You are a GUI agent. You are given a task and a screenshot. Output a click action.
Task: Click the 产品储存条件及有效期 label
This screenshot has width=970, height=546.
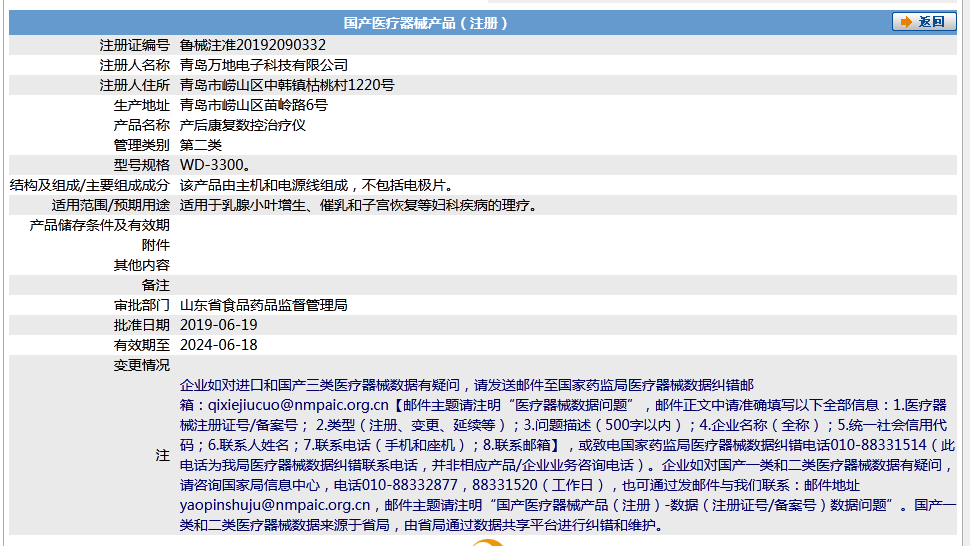(99, 225)
